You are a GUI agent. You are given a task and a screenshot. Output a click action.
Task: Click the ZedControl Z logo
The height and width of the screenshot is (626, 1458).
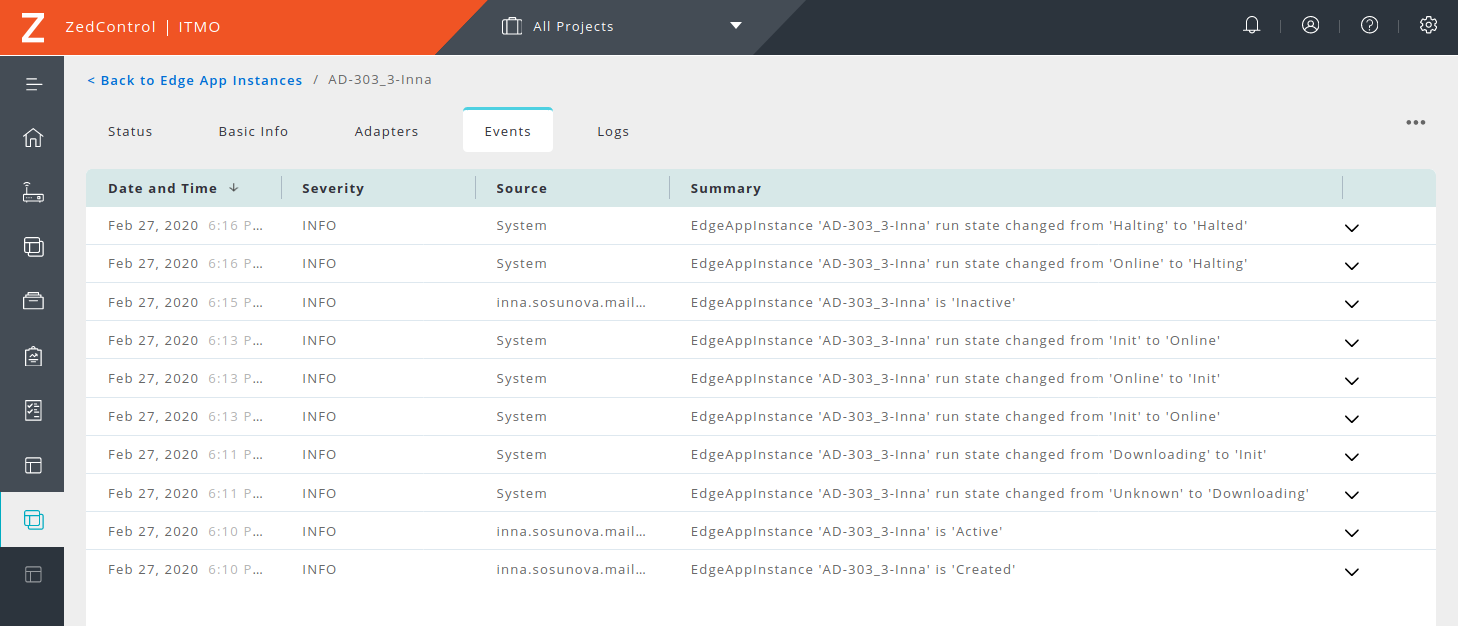tap(32, 27)
